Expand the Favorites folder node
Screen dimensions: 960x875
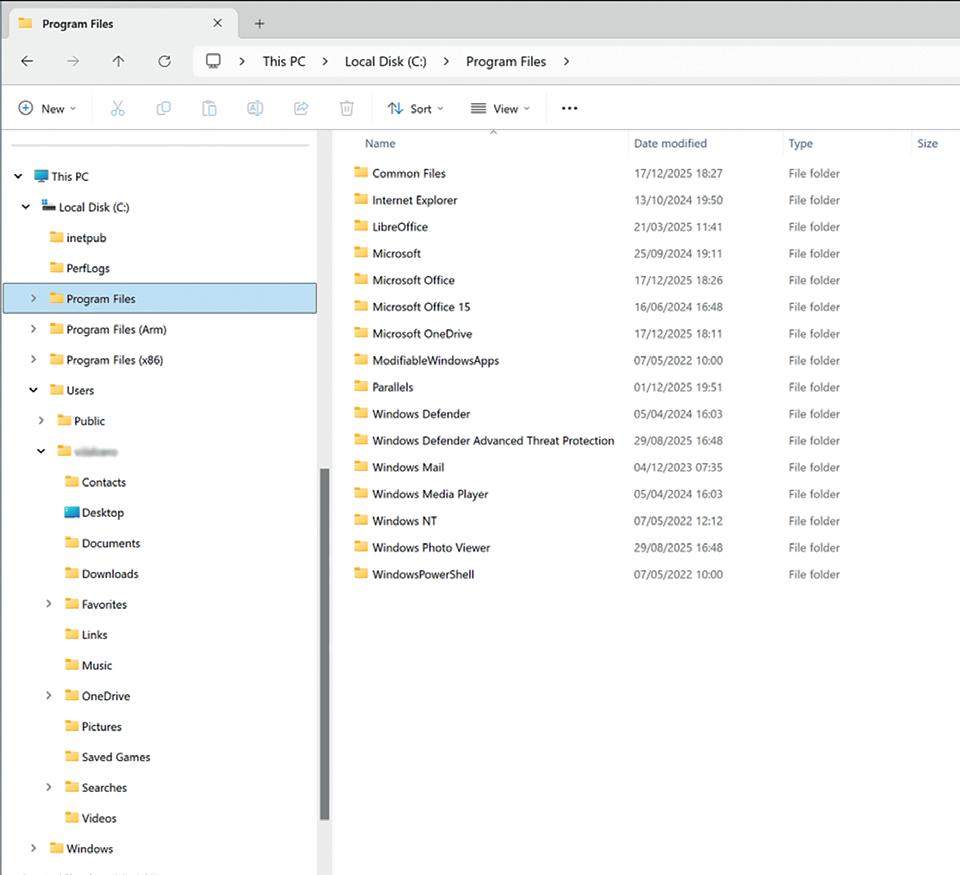tap(49, 604)
